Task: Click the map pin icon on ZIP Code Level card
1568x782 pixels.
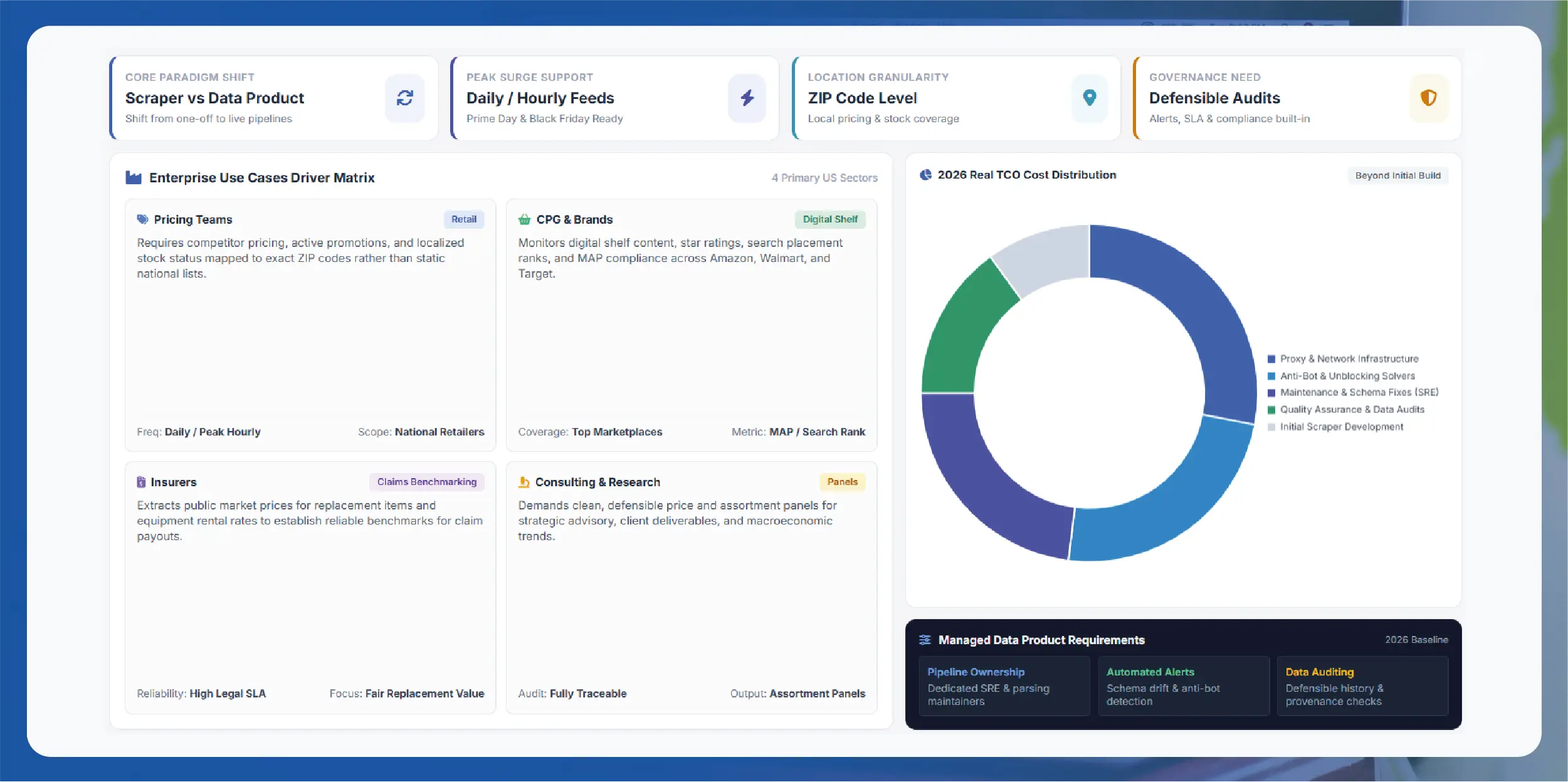Action: click(x=1090, y=98)
